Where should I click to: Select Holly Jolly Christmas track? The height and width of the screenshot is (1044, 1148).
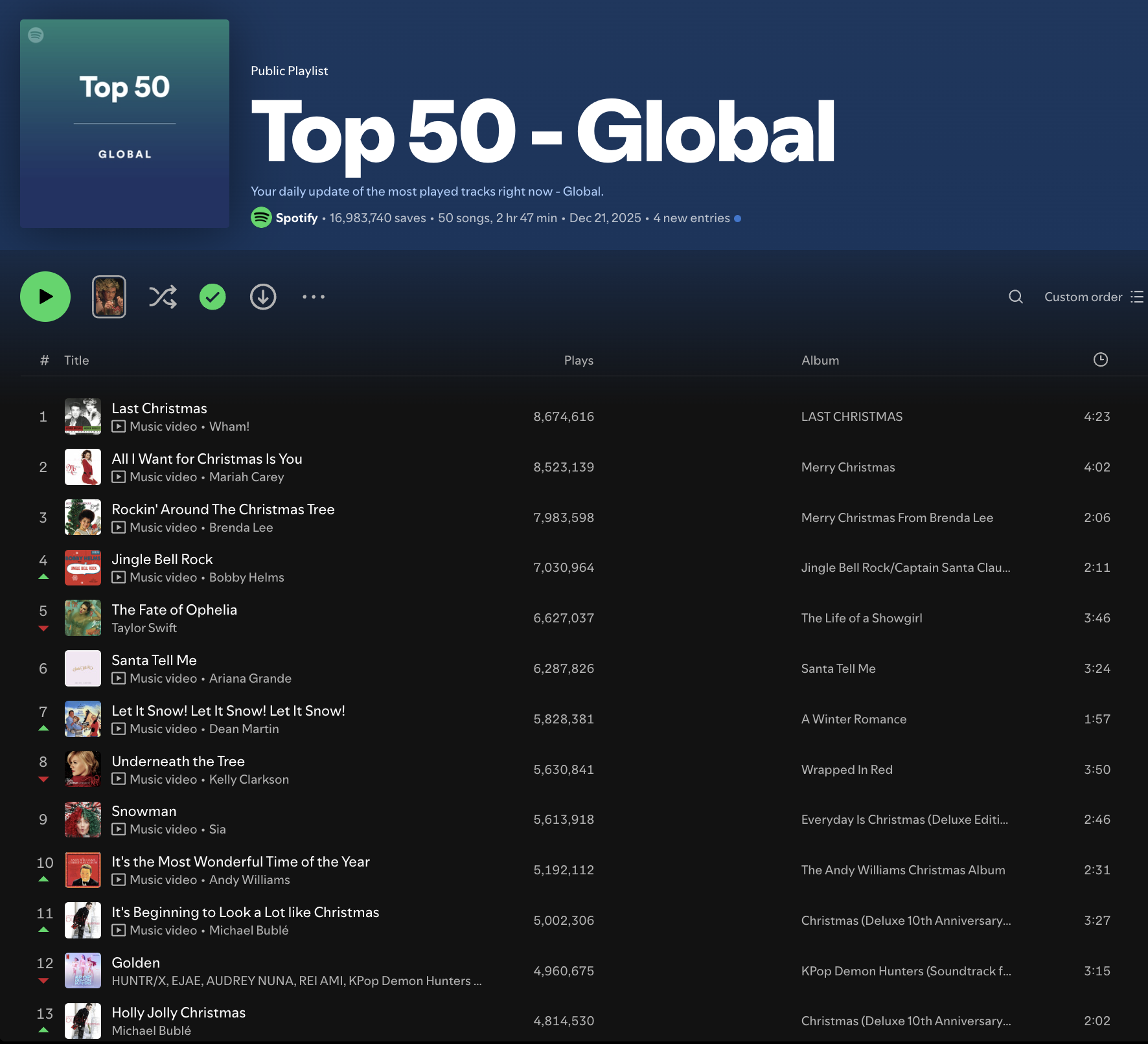178,1012
